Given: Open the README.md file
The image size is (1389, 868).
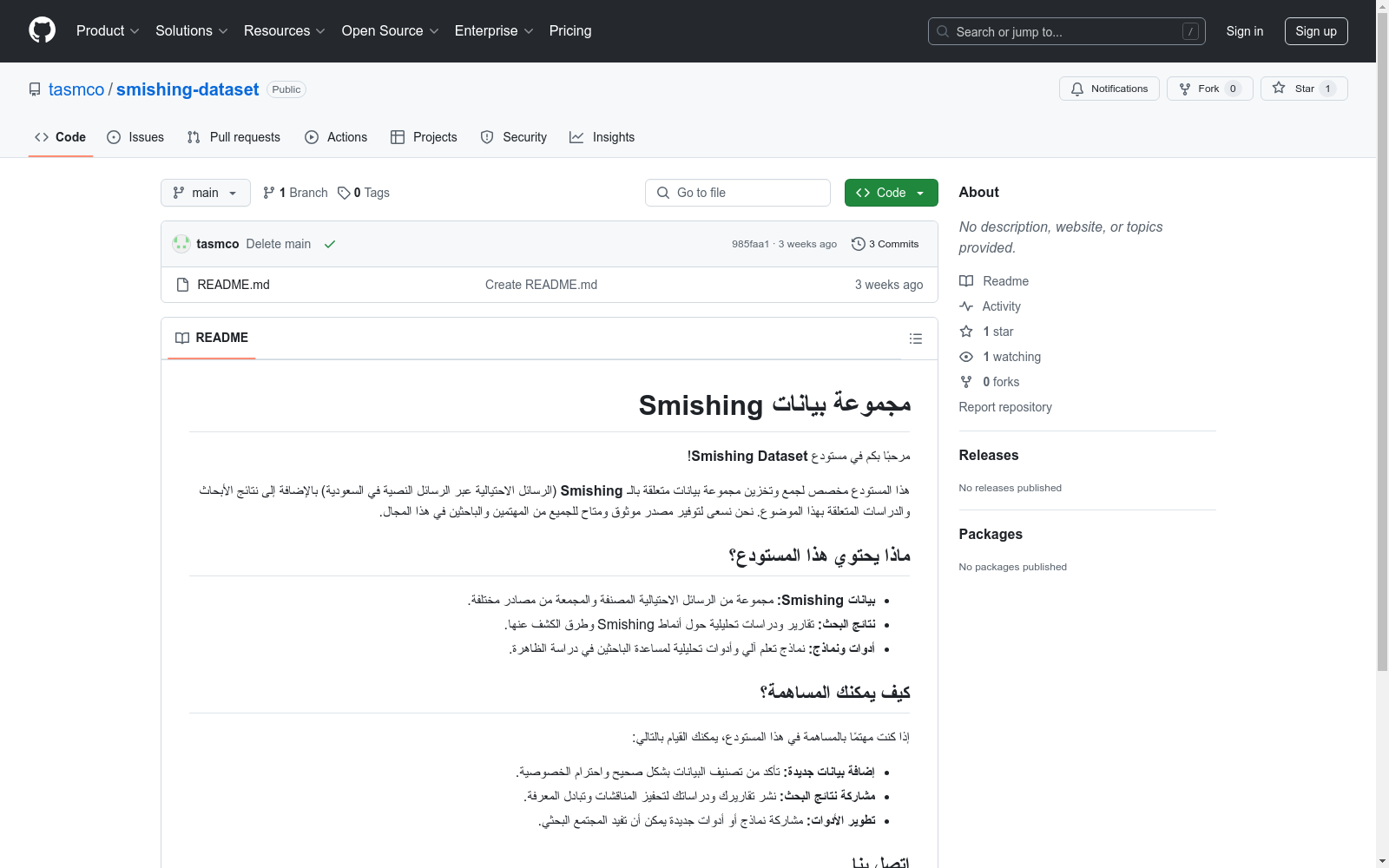Looking at the screenshot, I should 234,285.
